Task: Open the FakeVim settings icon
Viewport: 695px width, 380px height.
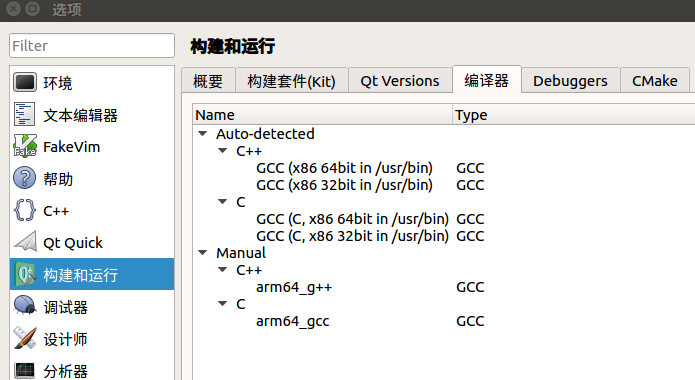Action: point(25,146)
